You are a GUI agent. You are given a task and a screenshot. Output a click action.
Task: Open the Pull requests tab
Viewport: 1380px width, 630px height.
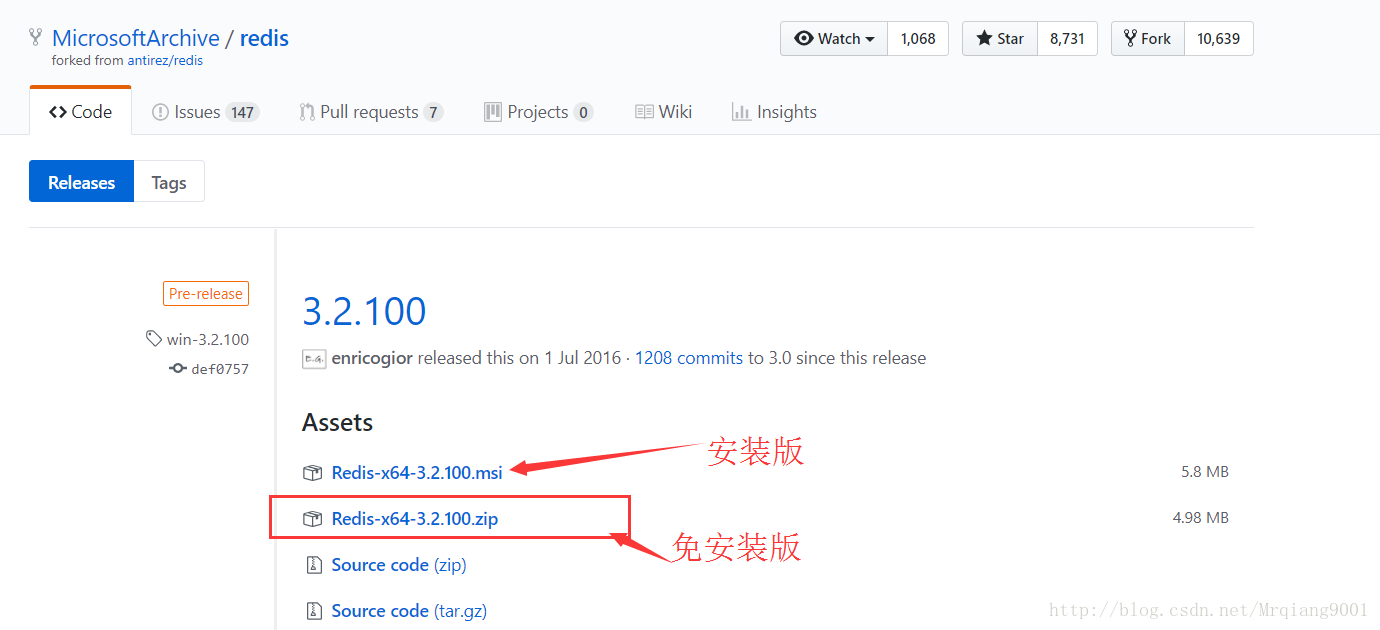tap(371, 112)
